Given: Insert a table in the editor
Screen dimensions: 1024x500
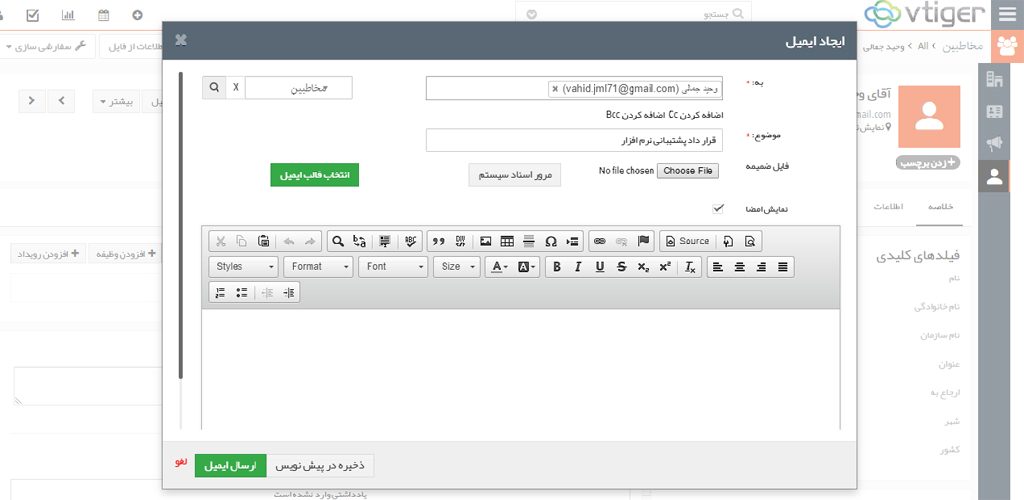Looking at the screenshot, I should (x=507, y=241).
